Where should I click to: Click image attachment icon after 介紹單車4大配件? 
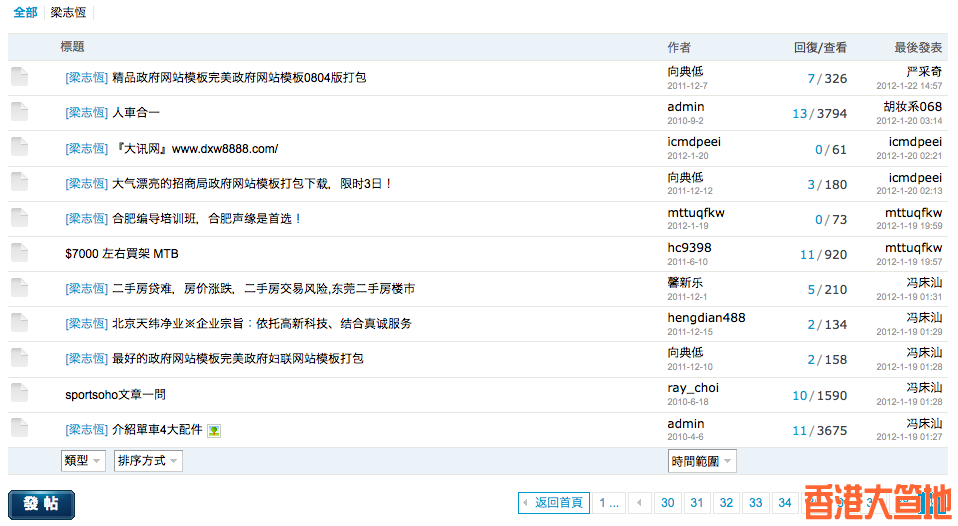214,431
